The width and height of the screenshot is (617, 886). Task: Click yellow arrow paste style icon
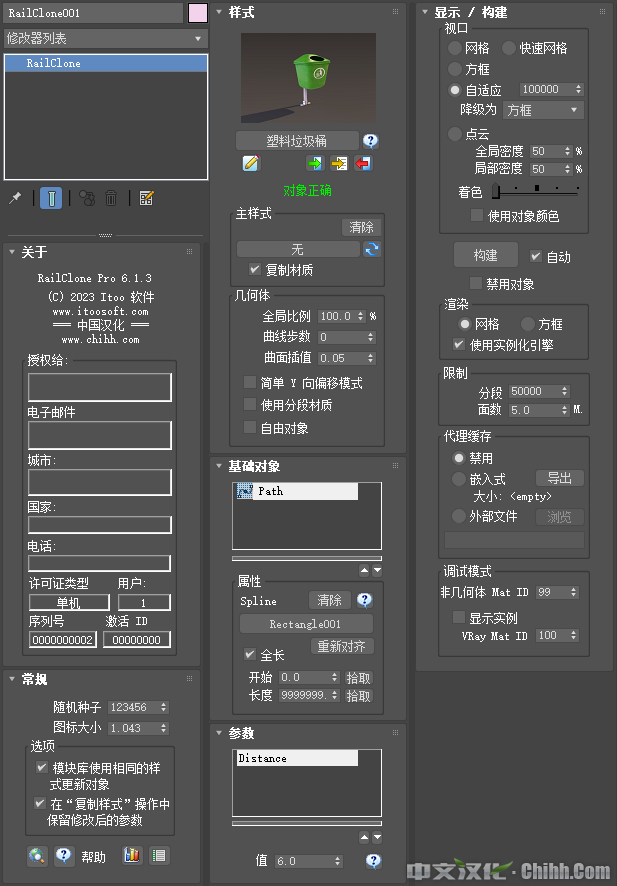(x=339, y=163)
